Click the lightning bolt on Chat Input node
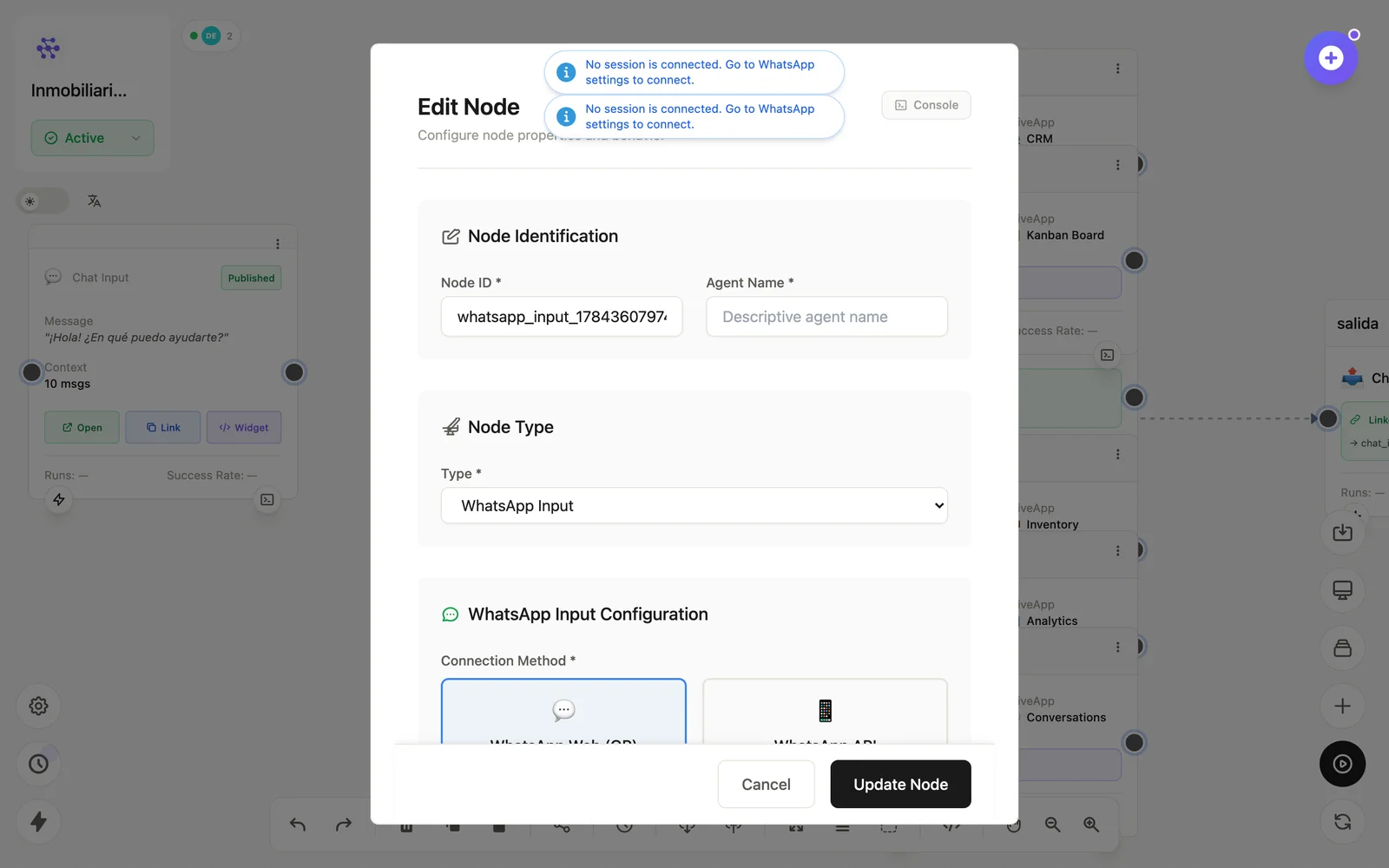 tap(59, 500)
